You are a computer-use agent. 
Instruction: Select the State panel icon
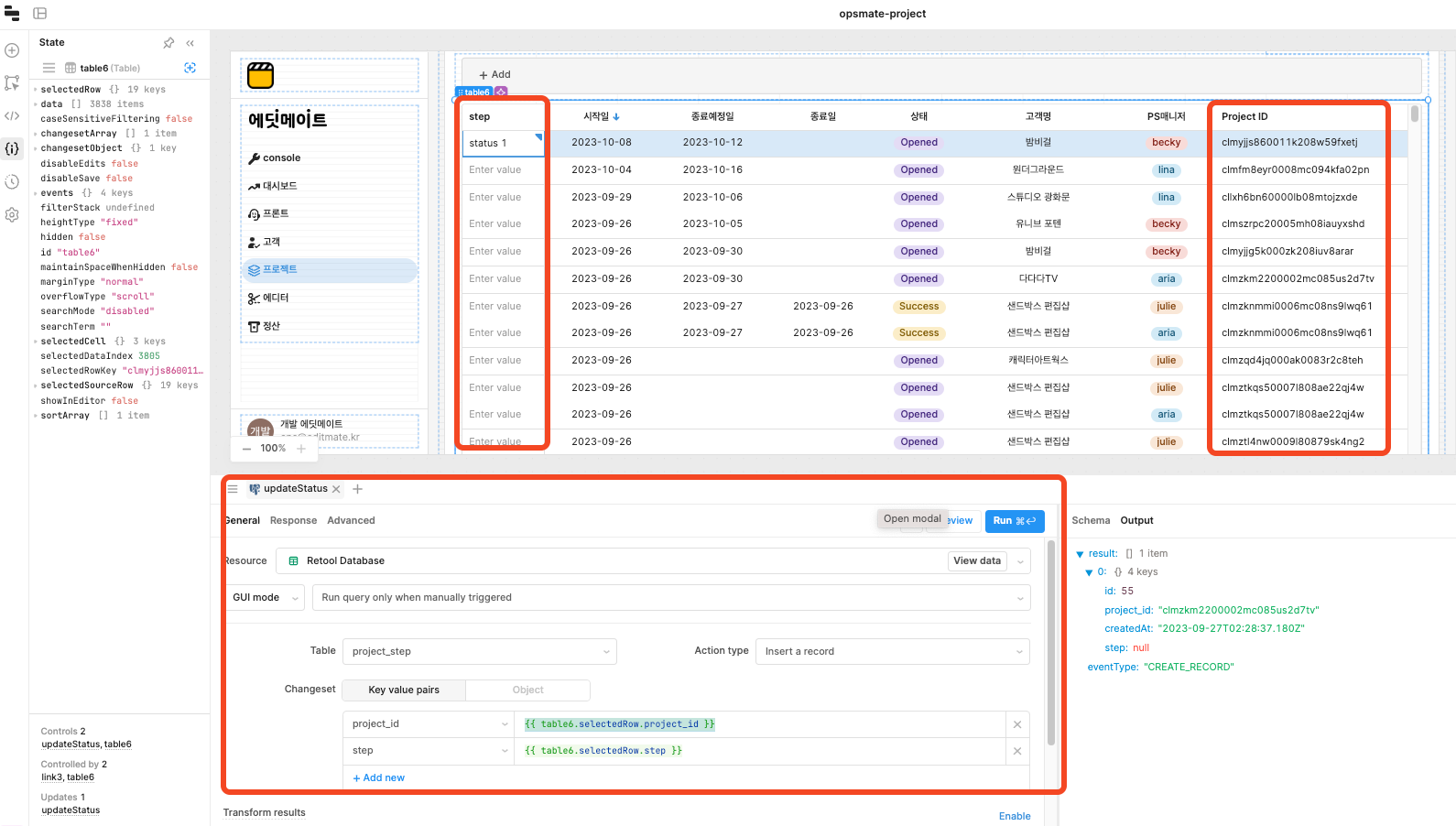click(x=12, y=148)
